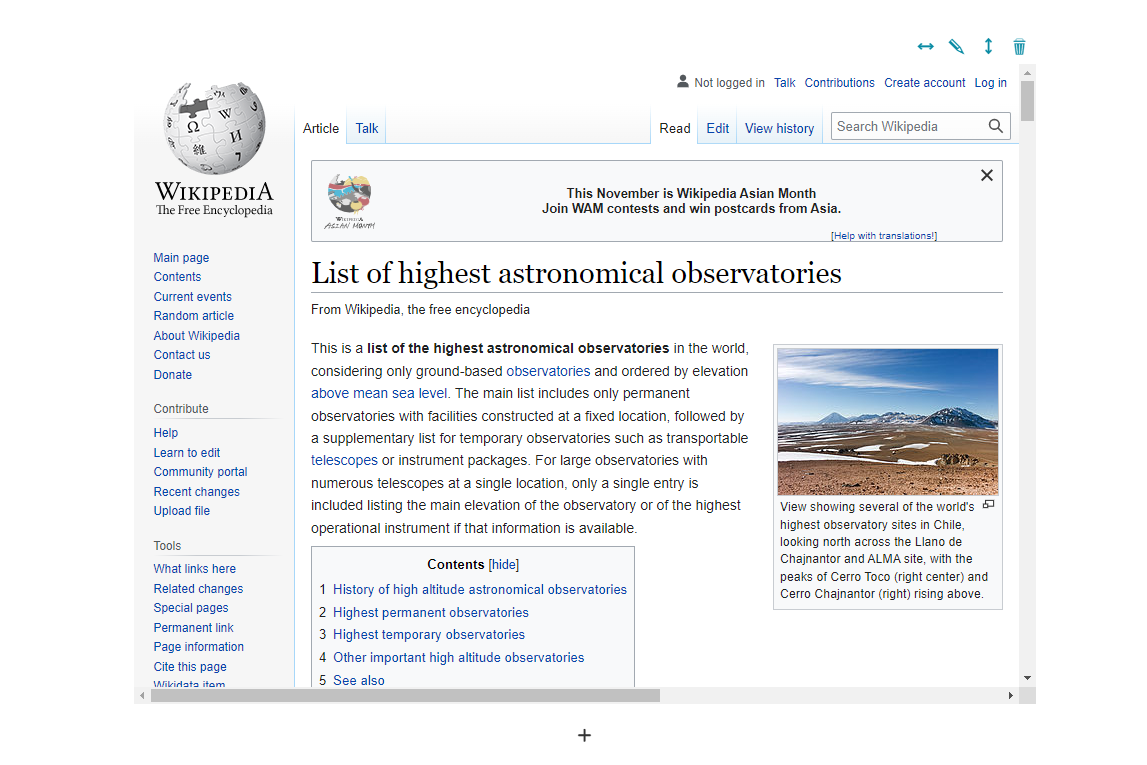Click the pencil edit icon

tap(957, 47)
